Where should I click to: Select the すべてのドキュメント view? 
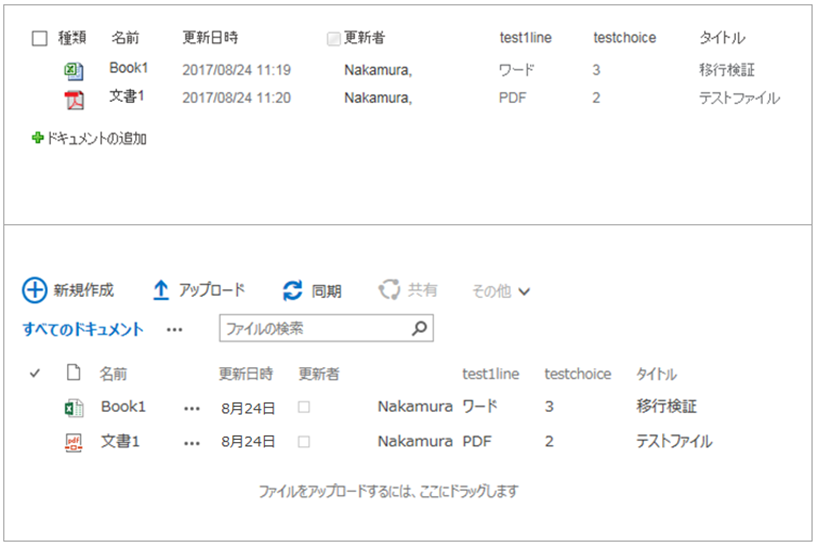83,329
